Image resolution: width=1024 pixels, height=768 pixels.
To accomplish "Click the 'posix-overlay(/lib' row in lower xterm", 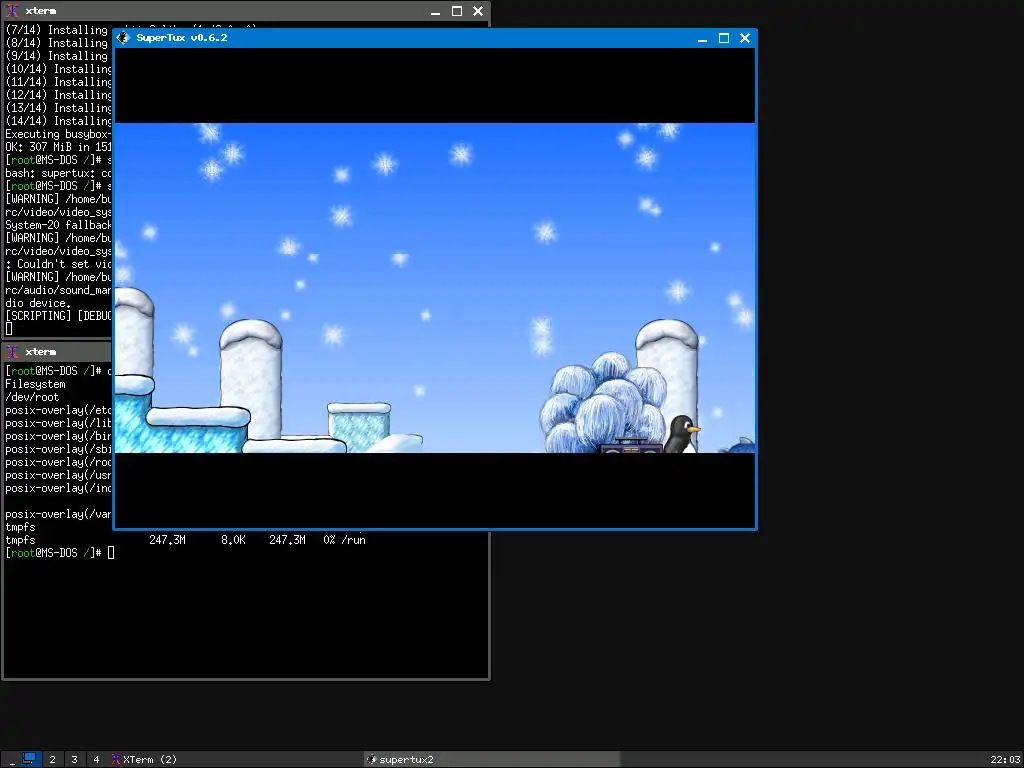I will point(59,423).
